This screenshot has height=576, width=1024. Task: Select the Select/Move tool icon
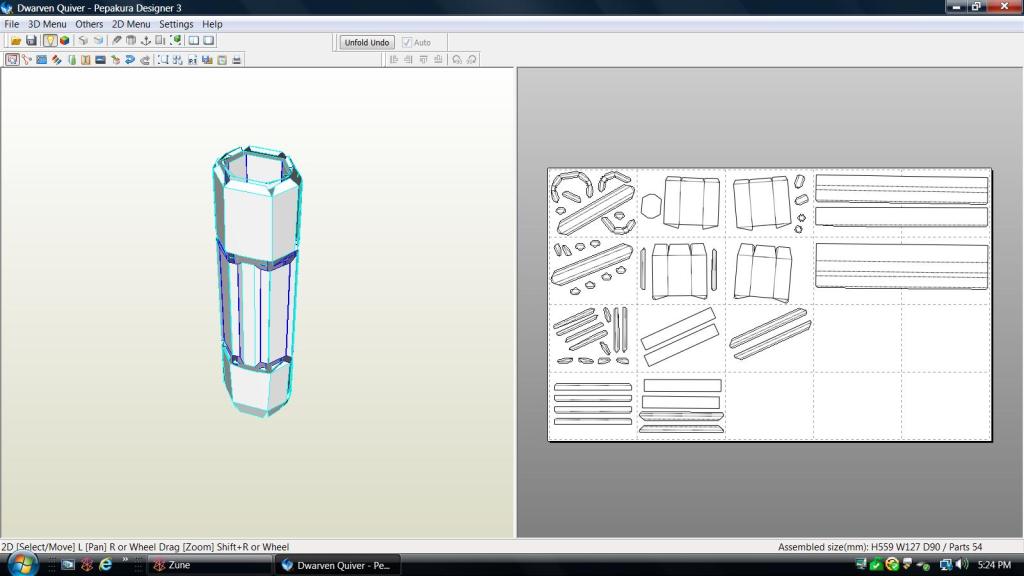tap(12, 60)
